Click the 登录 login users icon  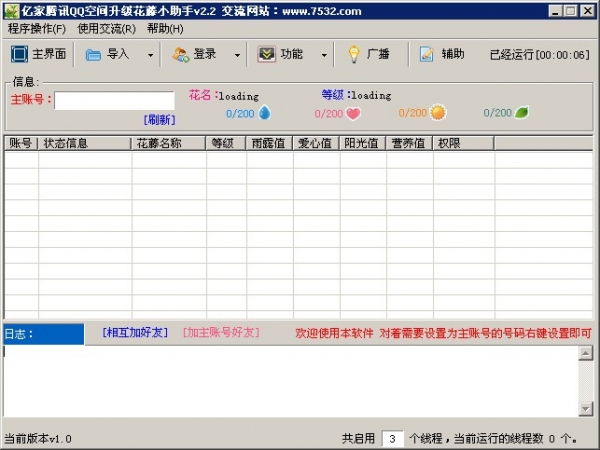point(181,55)
